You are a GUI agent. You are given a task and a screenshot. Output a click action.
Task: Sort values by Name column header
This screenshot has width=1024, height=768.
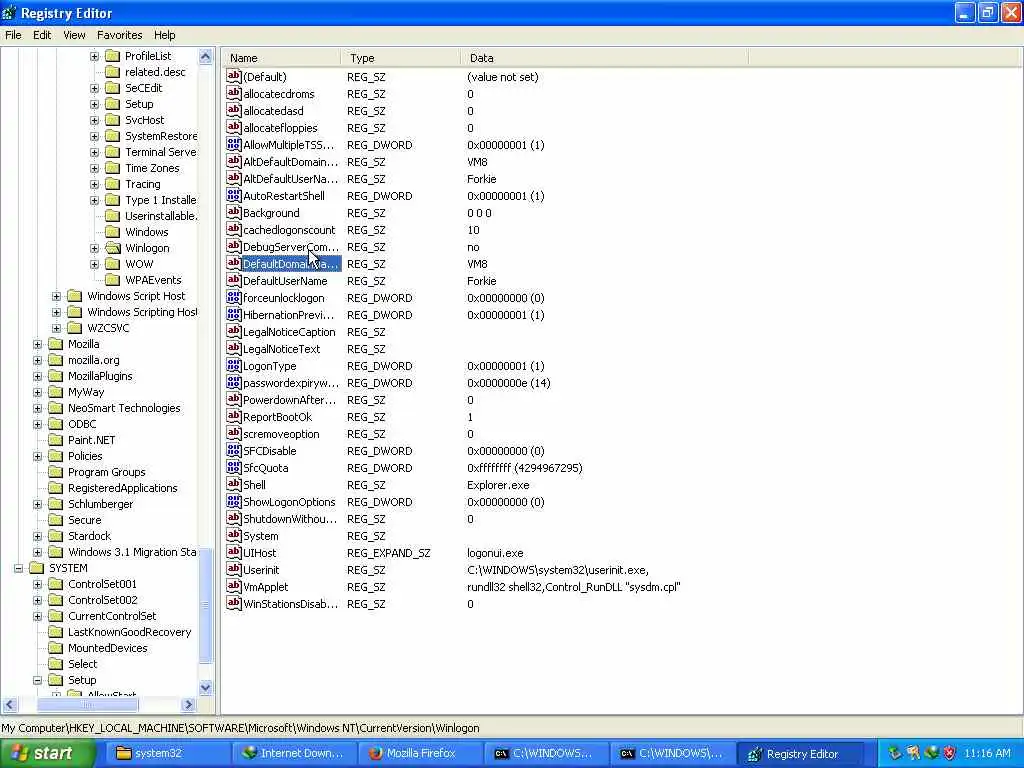click(x=281, y=58)
